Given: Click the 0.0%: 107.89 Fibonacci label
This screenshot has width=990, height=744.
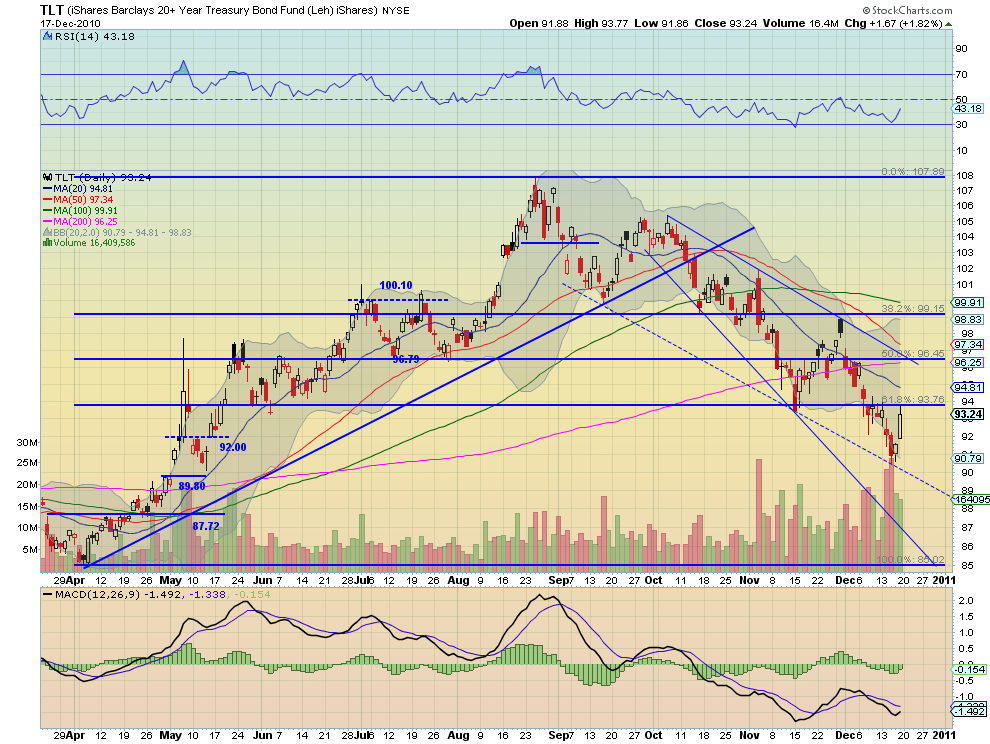Looking at the screenshot, I should click(x=913, y=172).
